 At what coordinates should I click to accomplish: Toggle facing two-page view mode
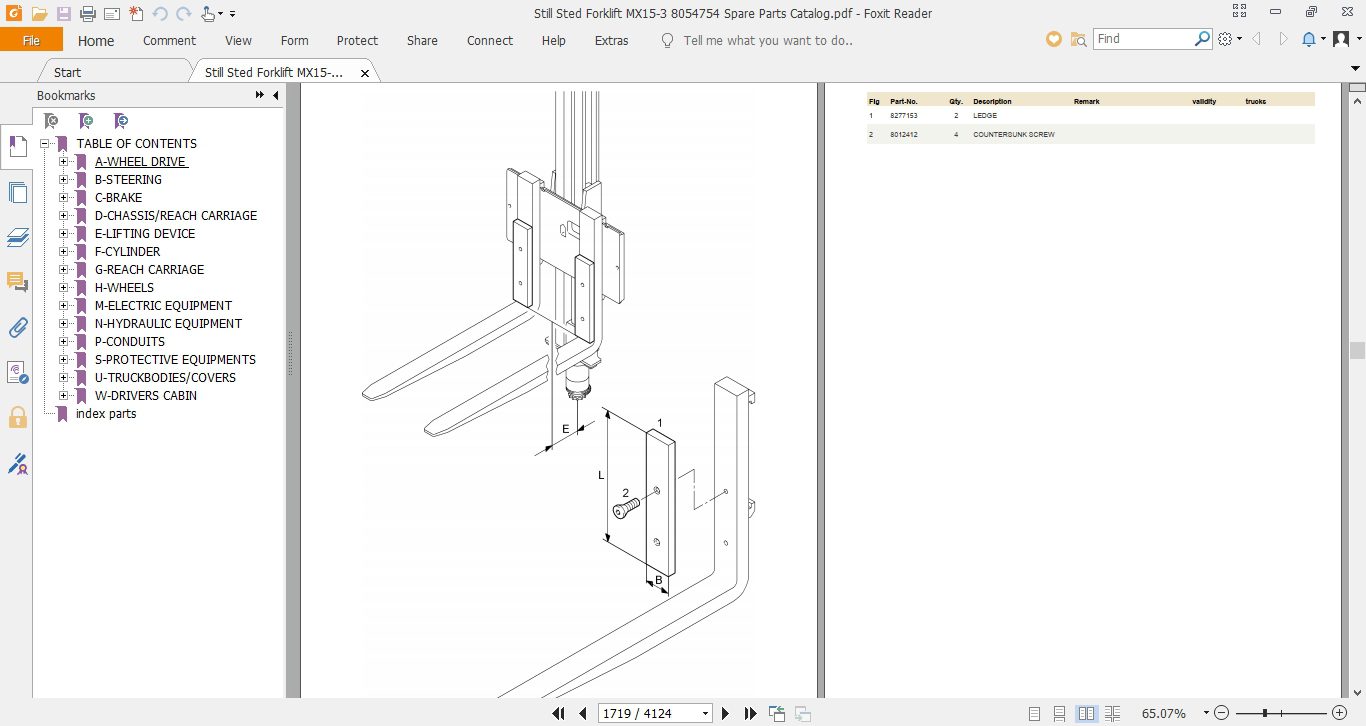coord(1086,713)
